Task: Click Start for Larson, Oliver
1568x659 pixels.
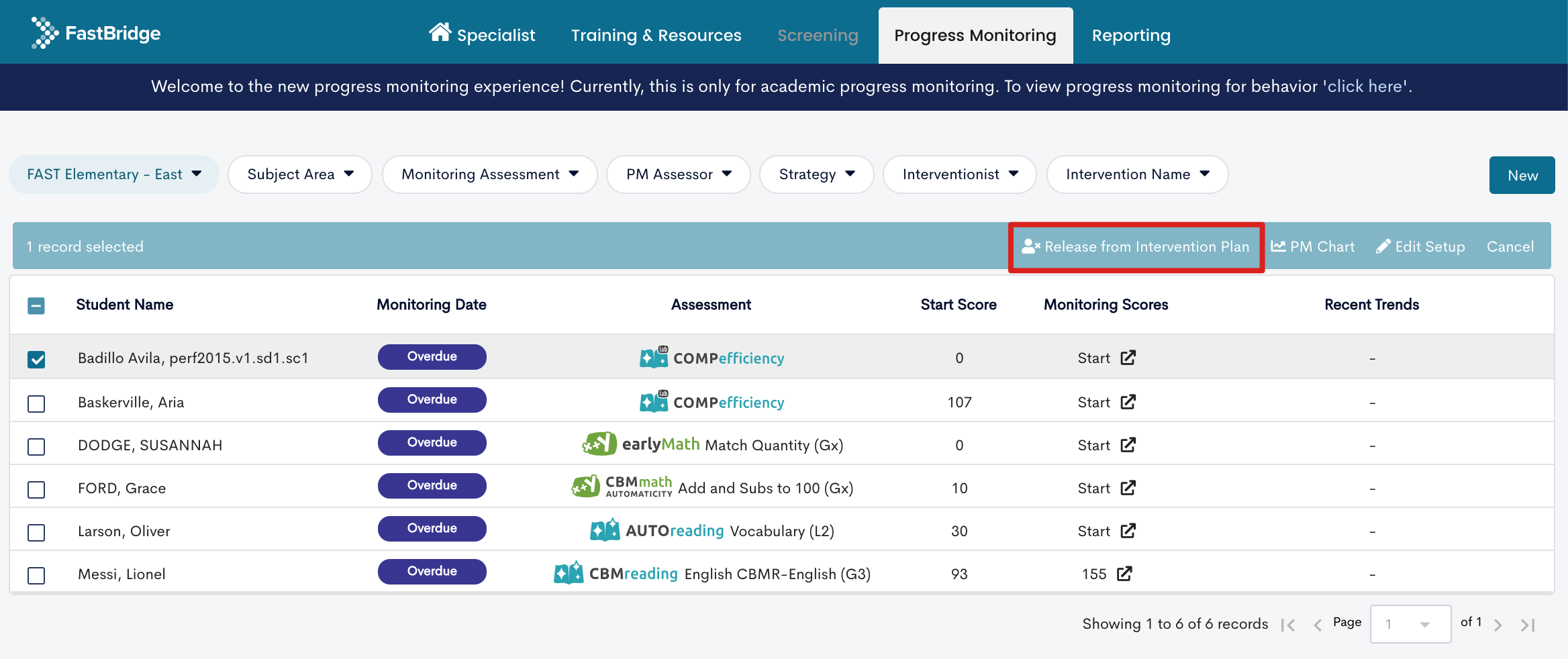Action: [1094, 531]
